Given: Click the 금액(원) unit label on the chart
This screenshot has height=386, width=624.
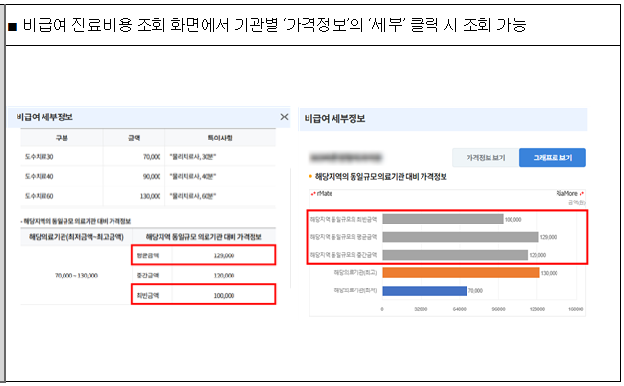Looking at the screenshot, I should [x=577, y=203].
